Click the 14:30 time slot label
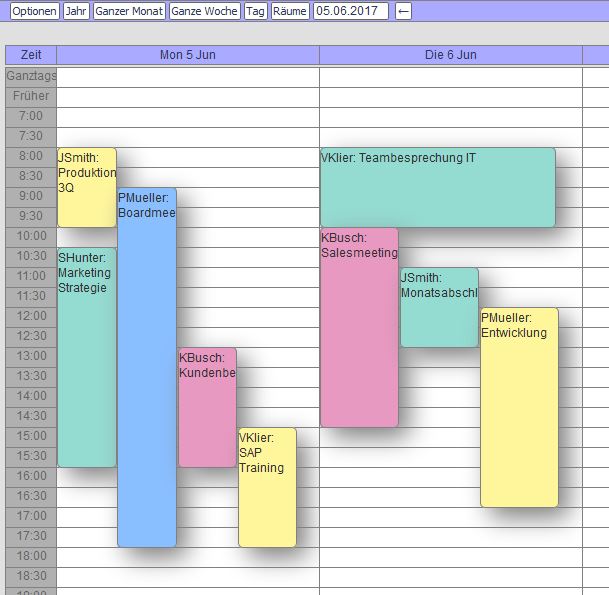The width and height of the screenshot is (609, 595). coord(31,418)
